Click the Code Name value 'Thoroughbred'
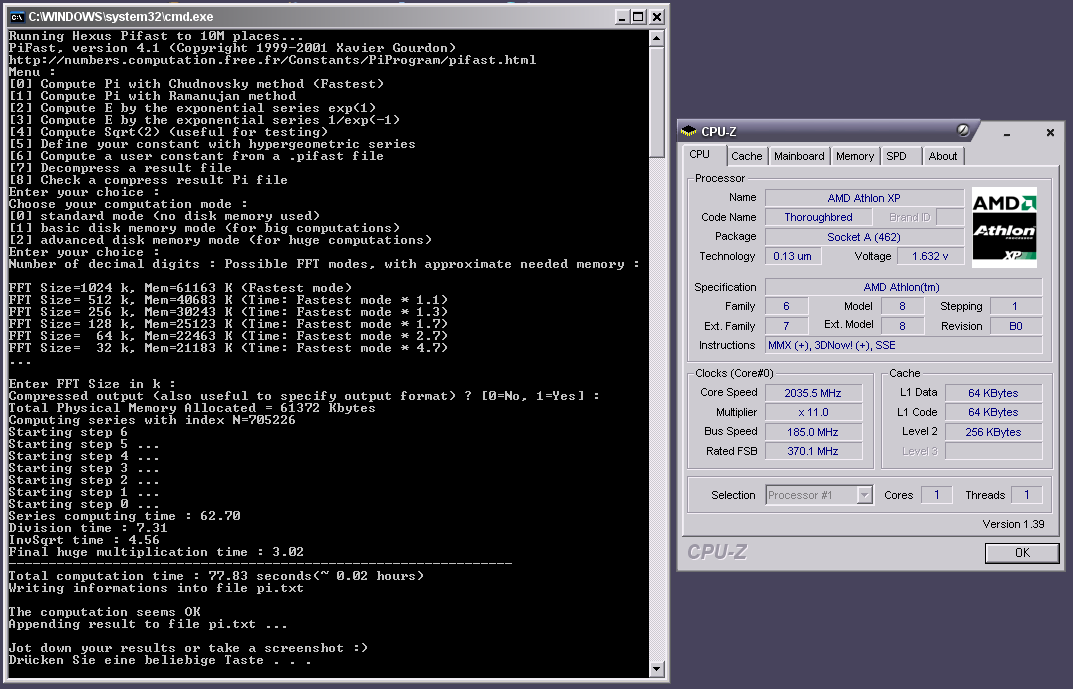 click(818, 217)
